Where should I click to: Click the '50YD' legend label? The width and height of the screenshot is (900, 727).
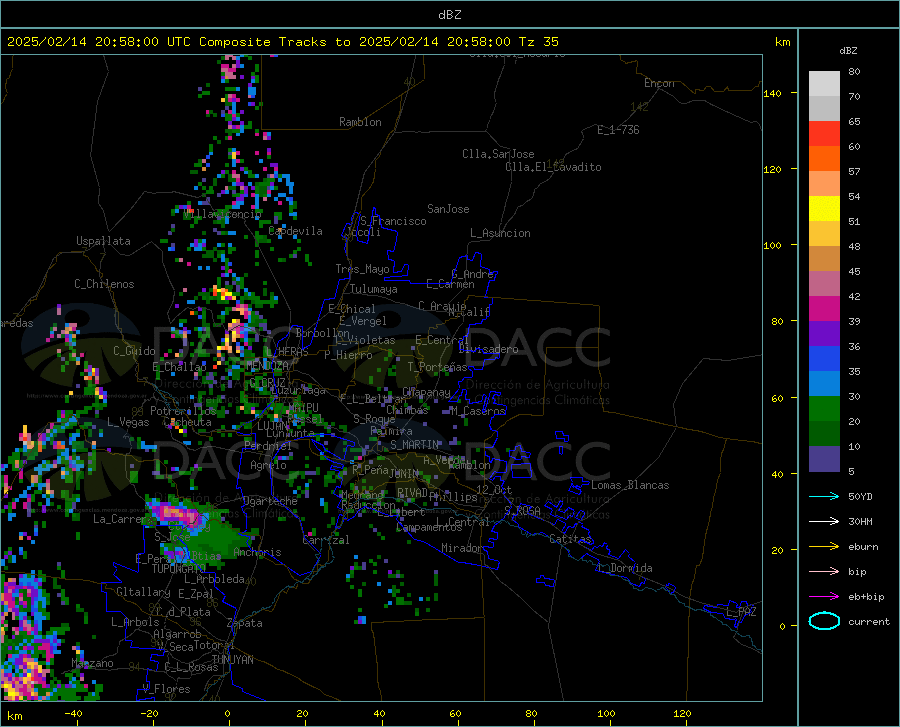coord(860,496)
